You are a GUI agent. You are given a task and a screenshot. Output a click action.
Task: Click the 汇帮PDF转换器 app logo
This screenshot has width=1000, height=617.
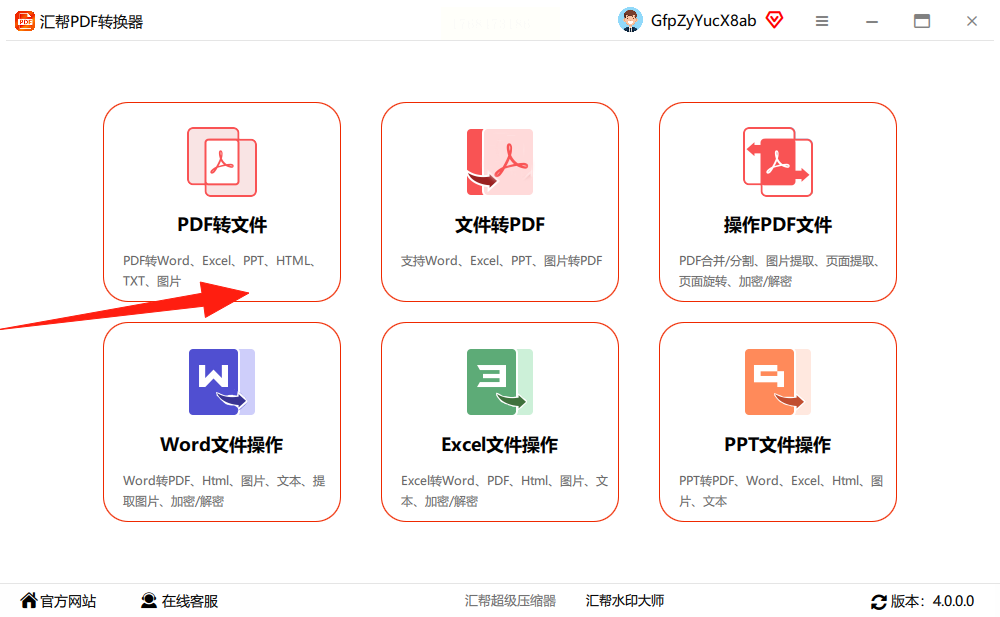pyautogui.click(x=25, y=21)
